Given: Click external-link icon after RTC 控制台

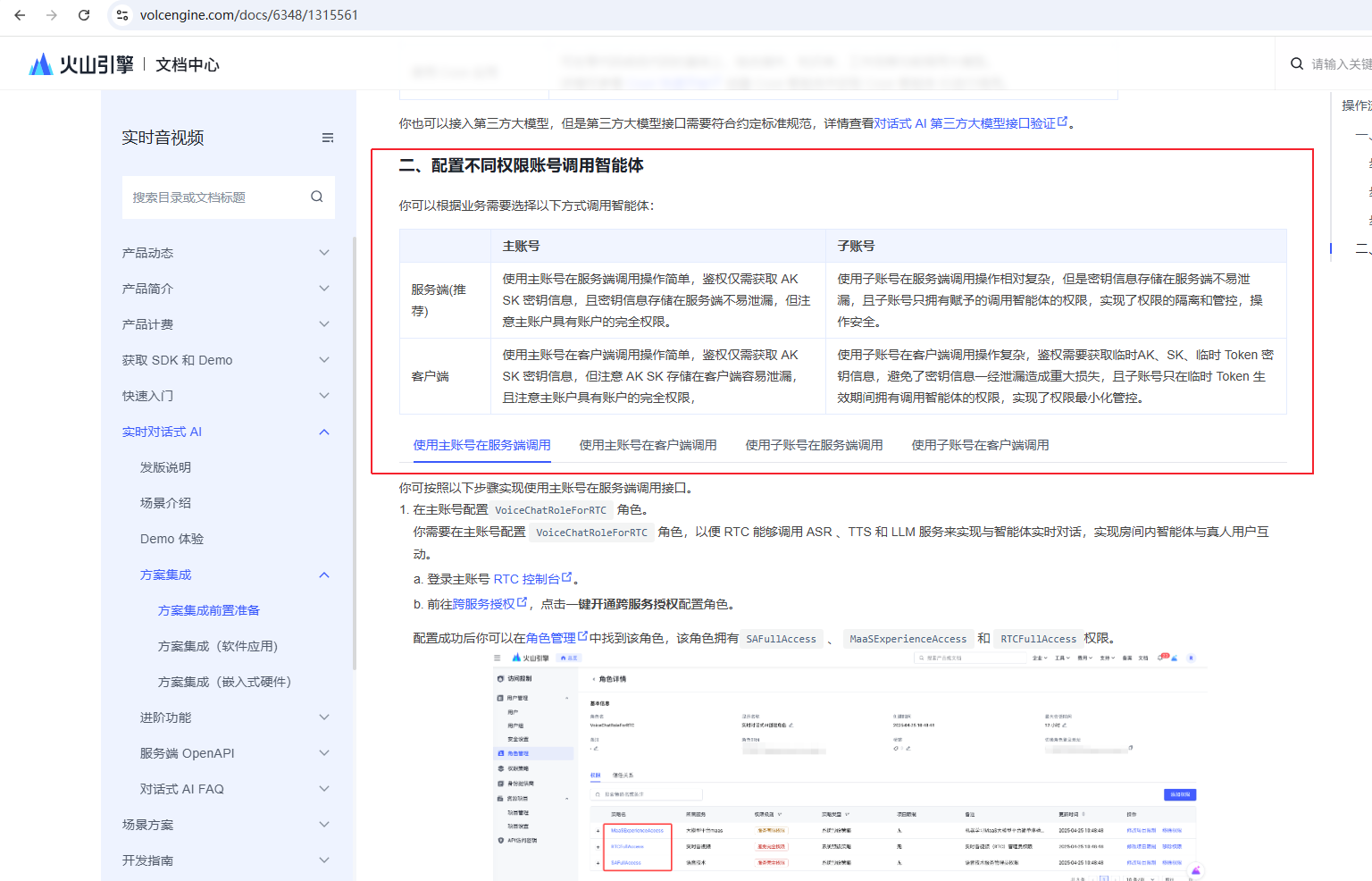Looking at the screenshot, I should [566, 577].
